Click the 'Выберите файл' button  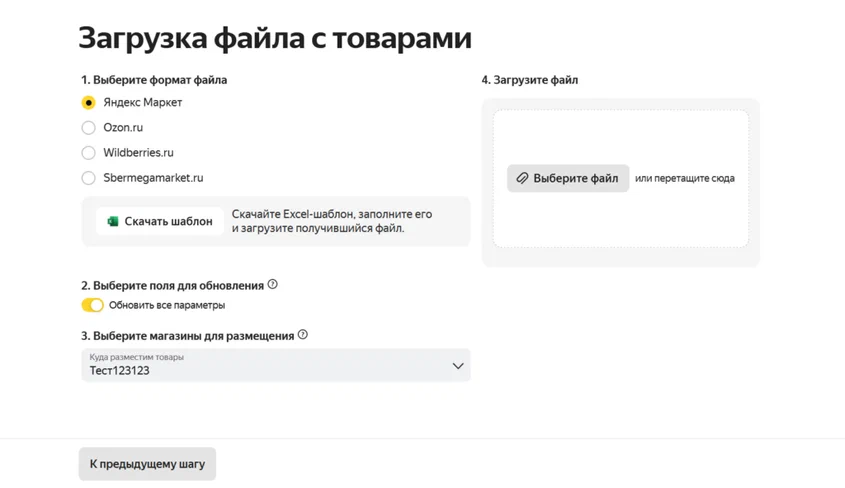(x=568, y=178)
